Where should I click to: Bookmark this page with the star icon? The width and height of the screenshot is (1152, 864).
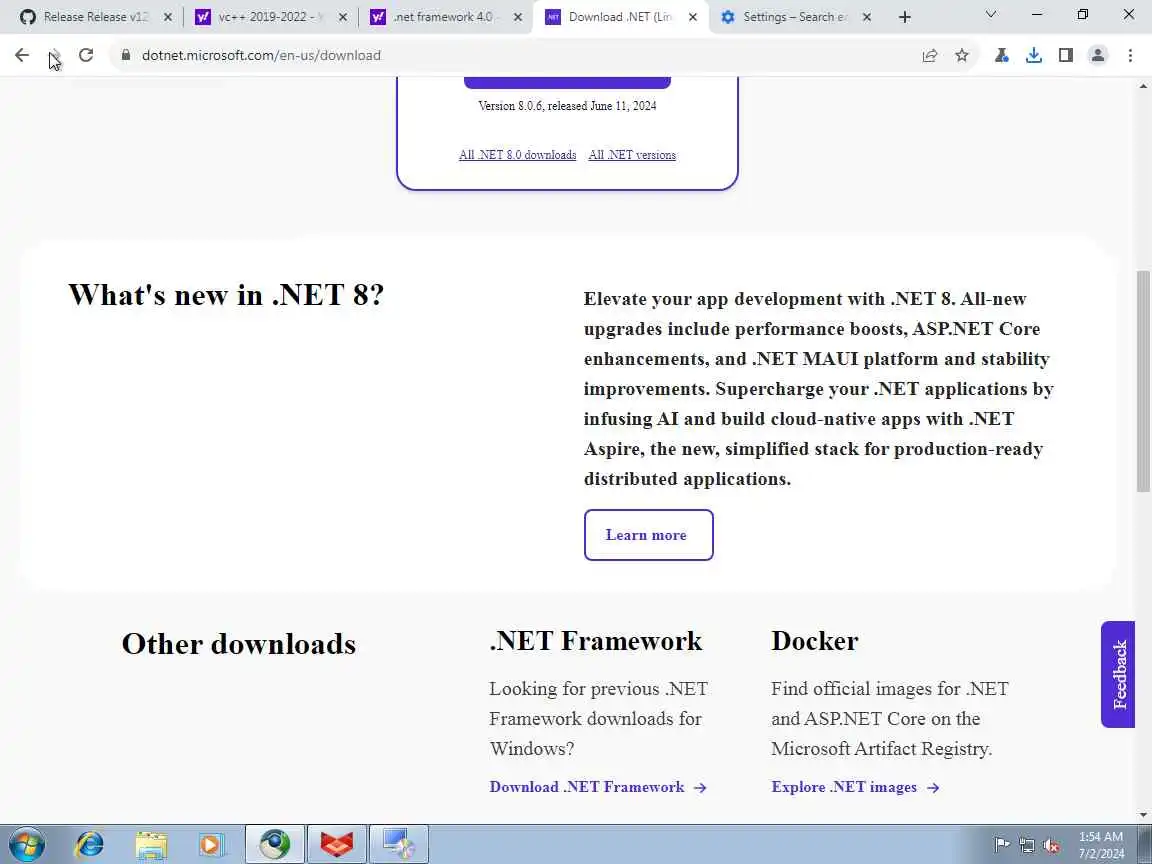(962, 55)
